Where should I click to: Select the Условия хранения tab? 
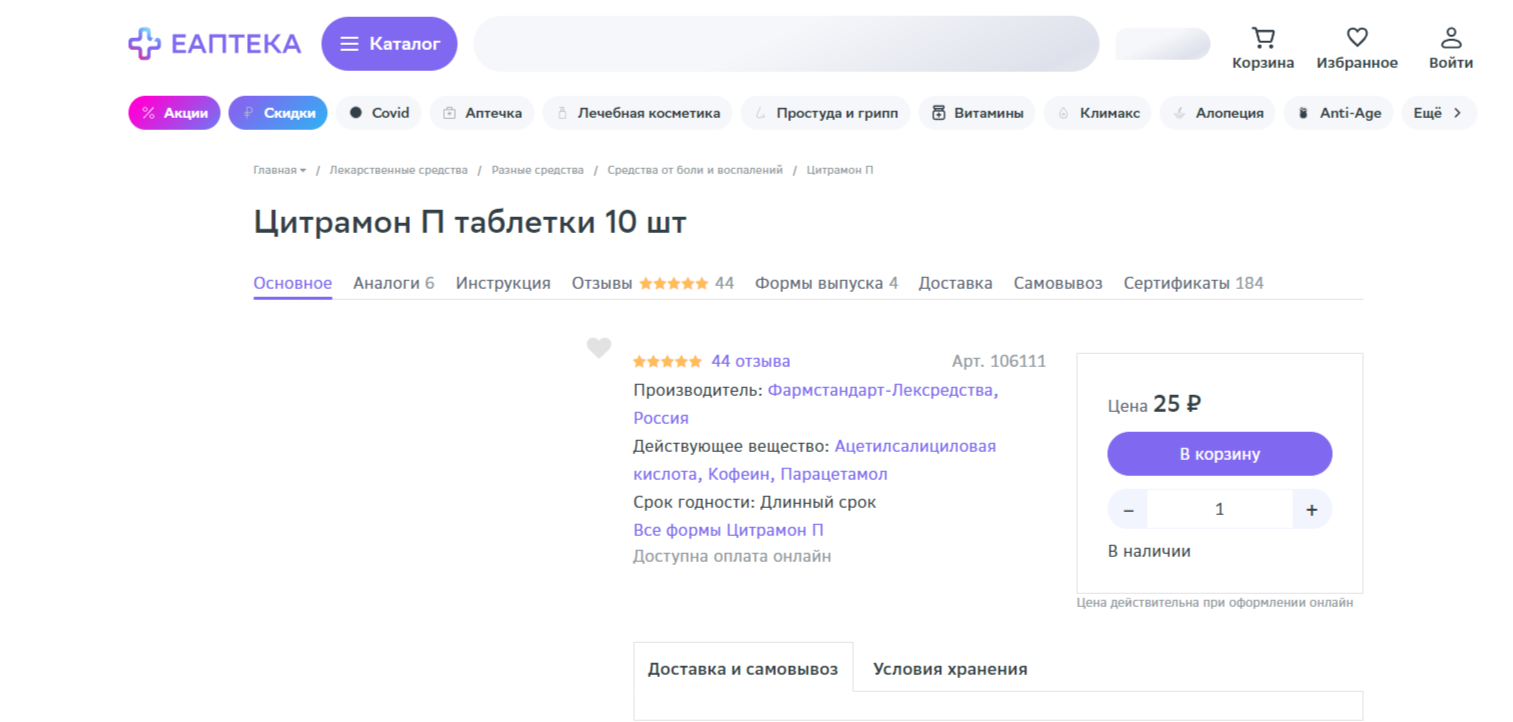[x=950, y=669]
